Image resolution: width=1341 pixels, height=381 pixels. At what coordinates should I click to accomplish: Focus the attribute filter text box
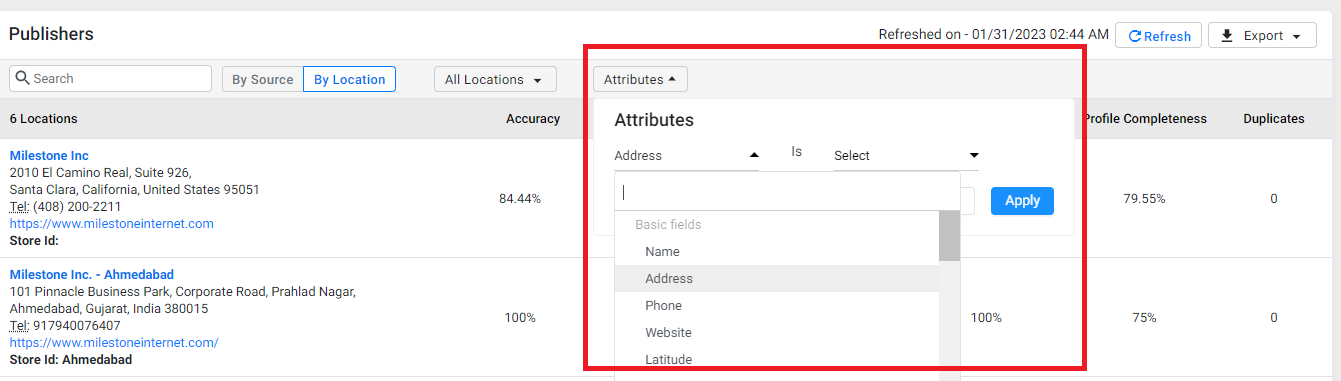[787, 192]
